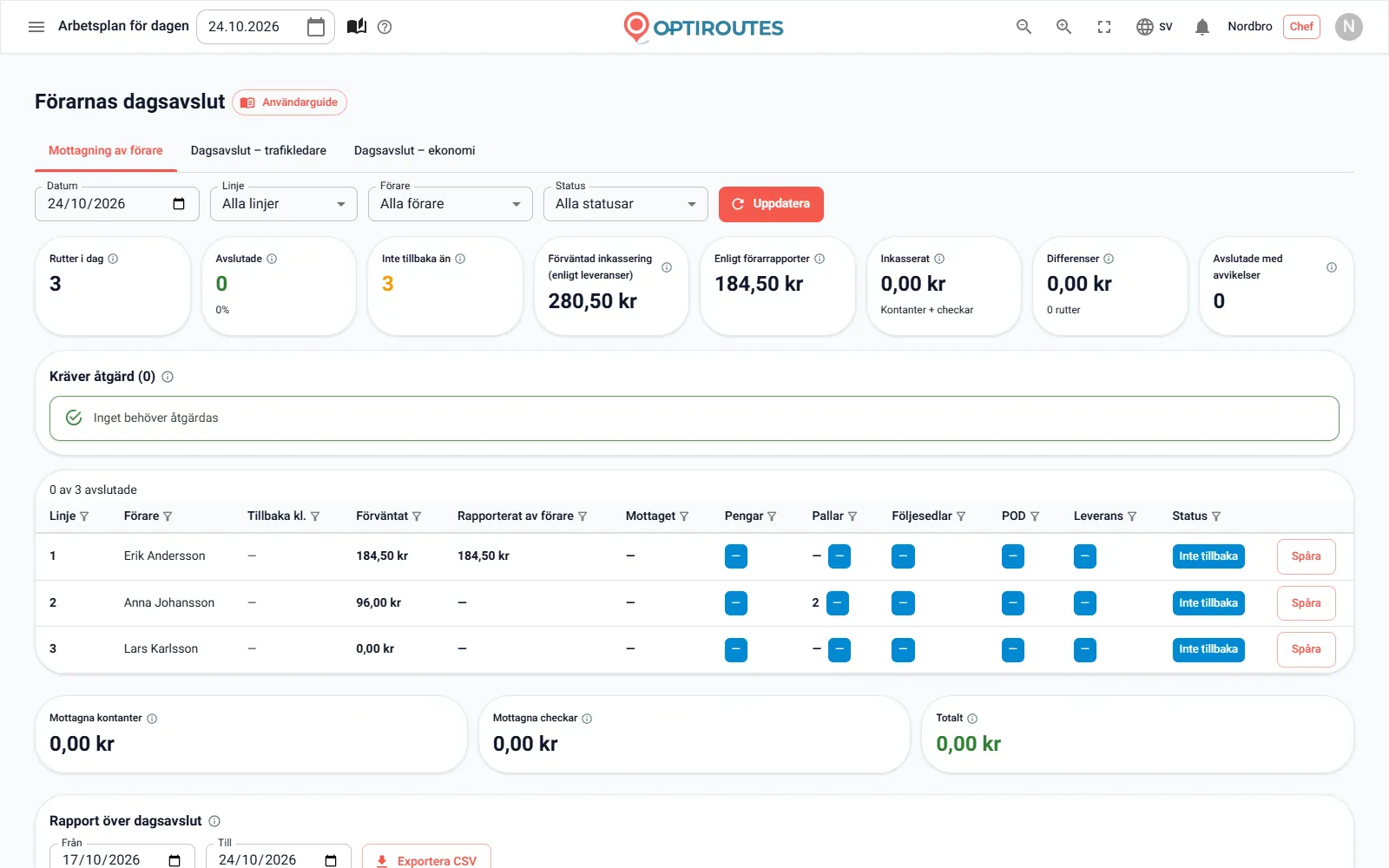
Task: Filter the Förväntat column
Action: [417, 516]
